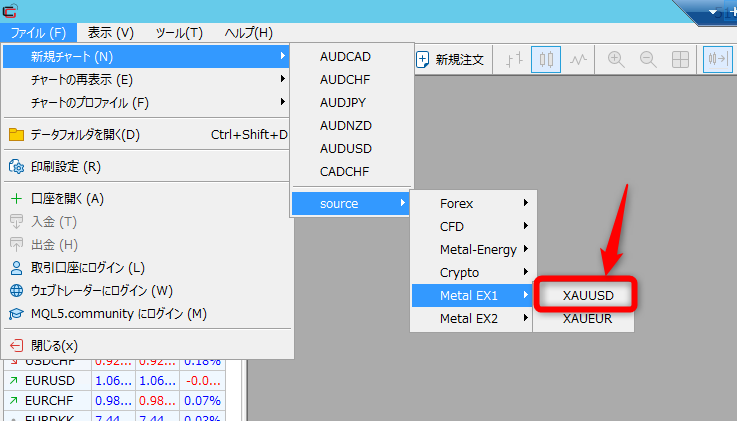Expand the Metal-Energy symbol group

click(473, 250)
